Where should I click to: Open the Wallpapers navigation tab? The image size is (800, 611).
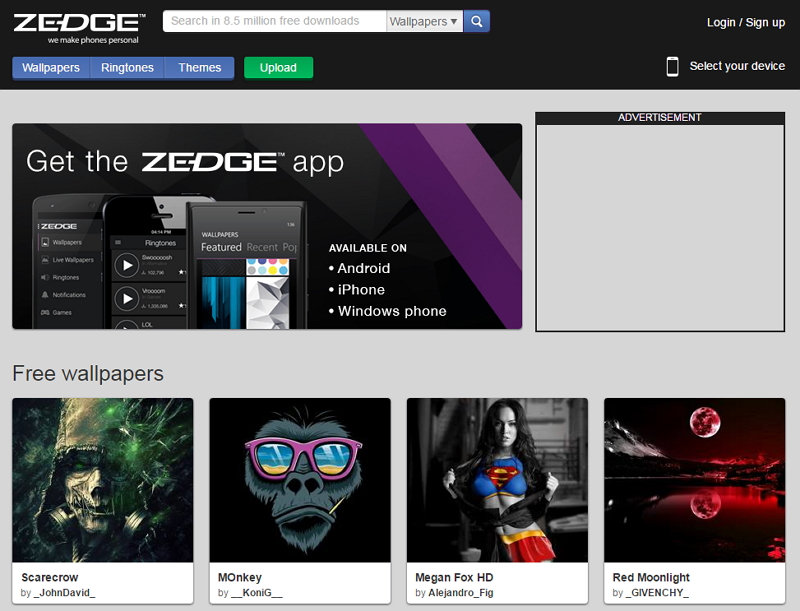click(51, 68)
